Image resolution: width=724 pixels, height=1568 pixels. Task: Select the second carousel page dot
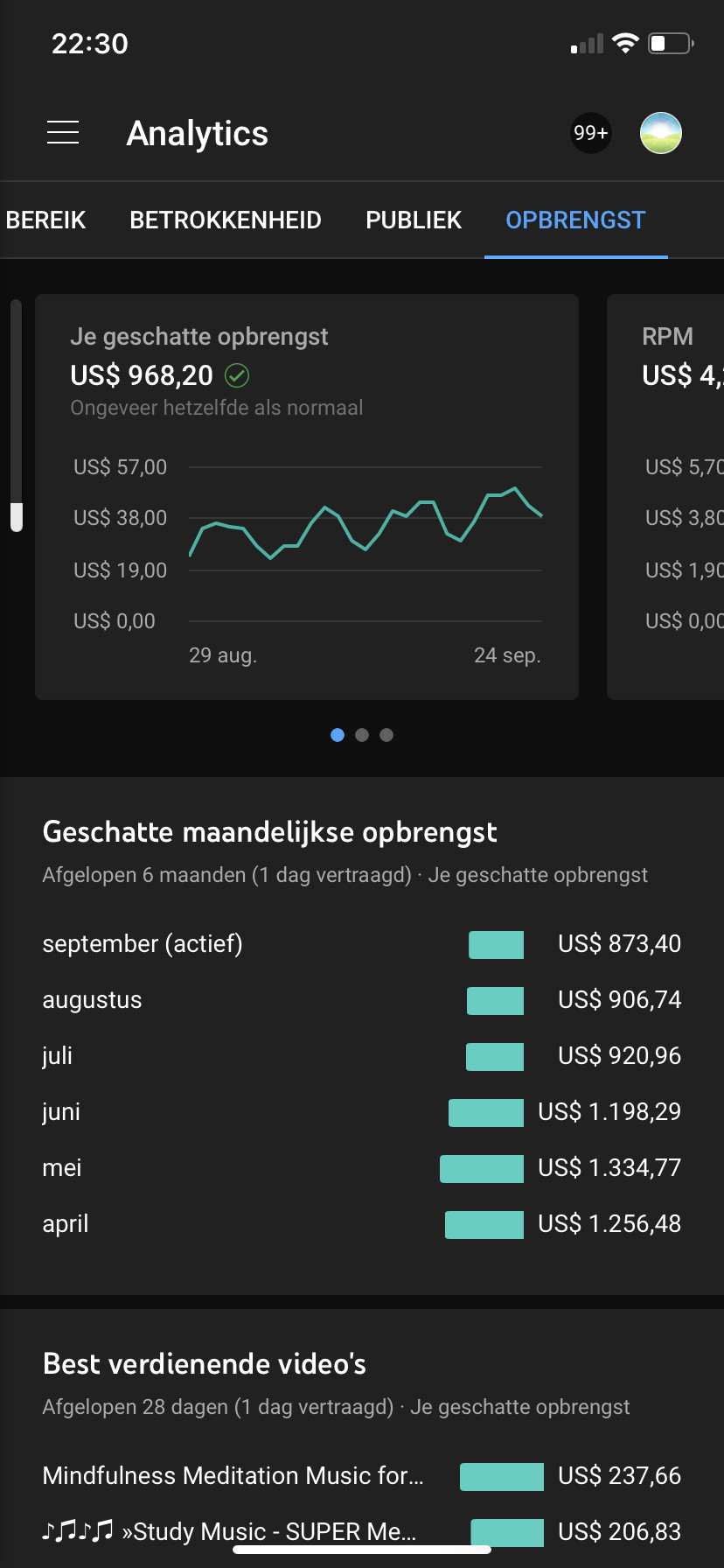click(x=362, y=735)
